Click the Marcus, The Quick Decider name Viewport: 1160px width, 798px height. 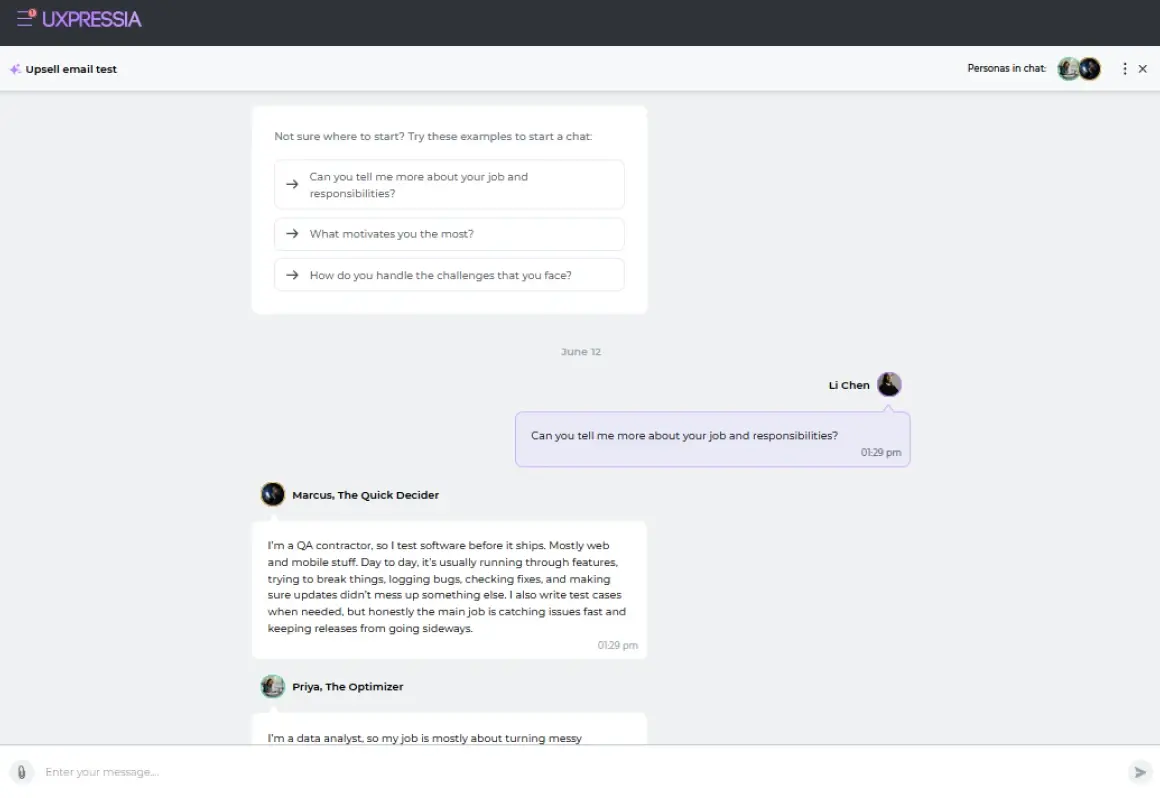point(365,495)
